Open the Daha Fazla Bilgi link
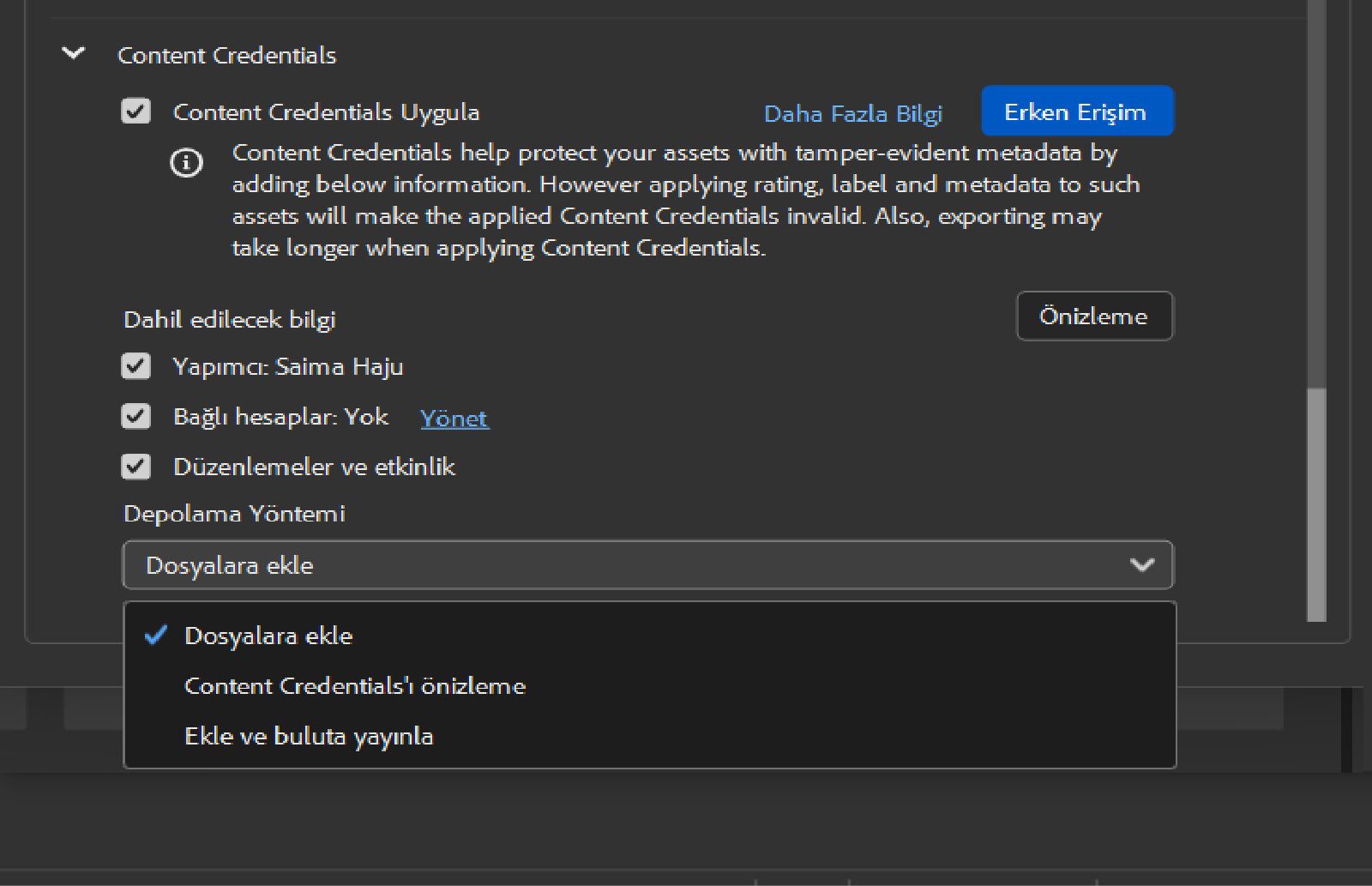 point(852,113)
